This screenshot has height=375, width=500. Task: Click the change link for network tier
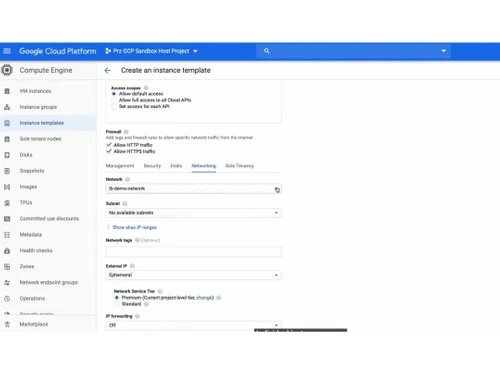(204, 298)
